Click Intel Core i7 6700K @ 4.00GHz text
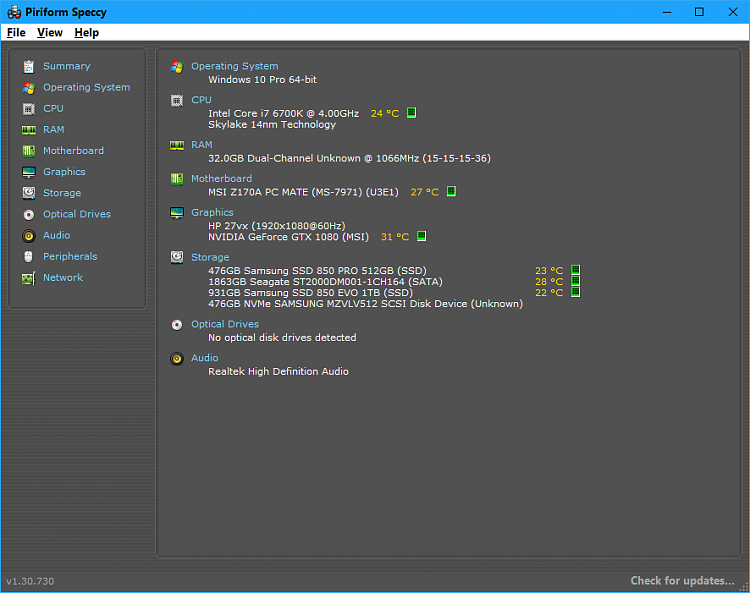Screen dimensions: 750x593 pos(284,113)
